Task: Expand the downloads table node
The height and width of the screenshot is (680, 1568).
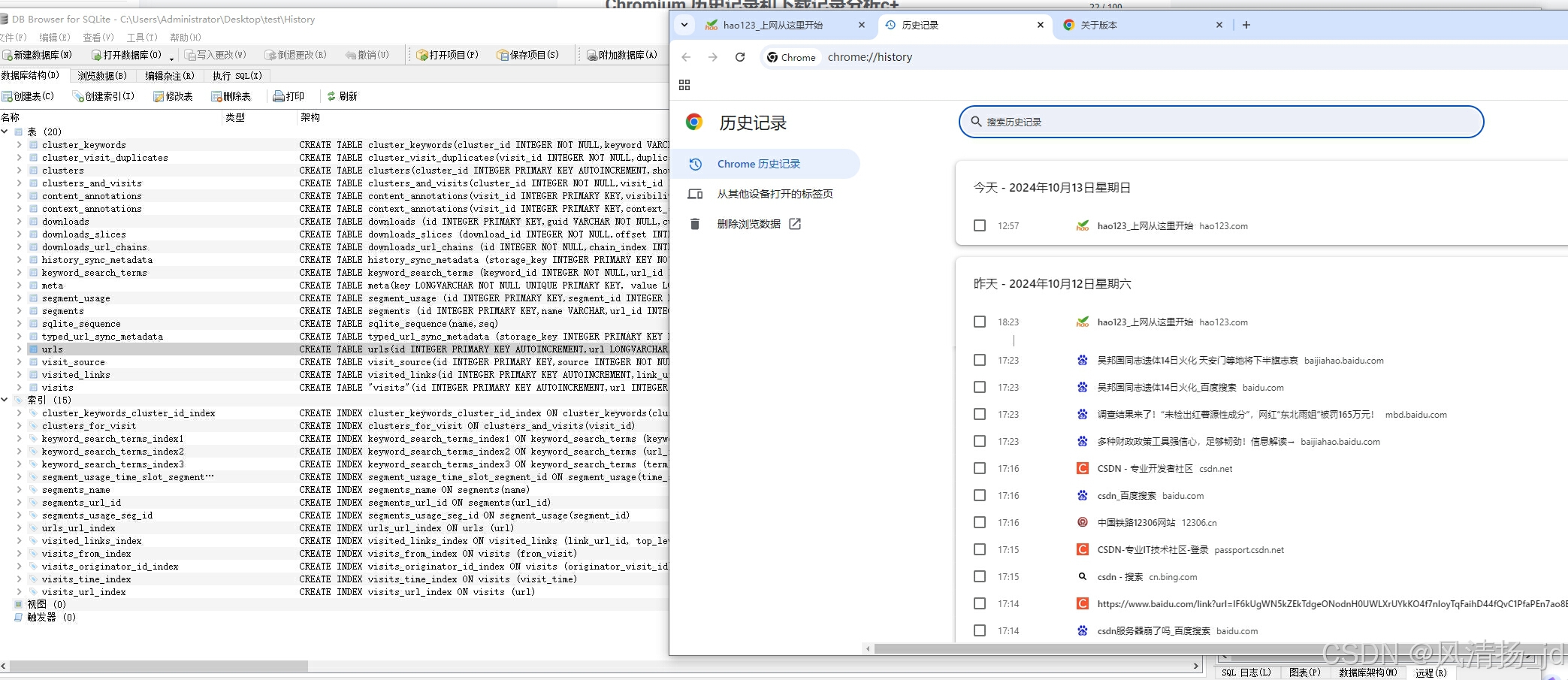Action: pyautogui.click(x=20, y=222)
